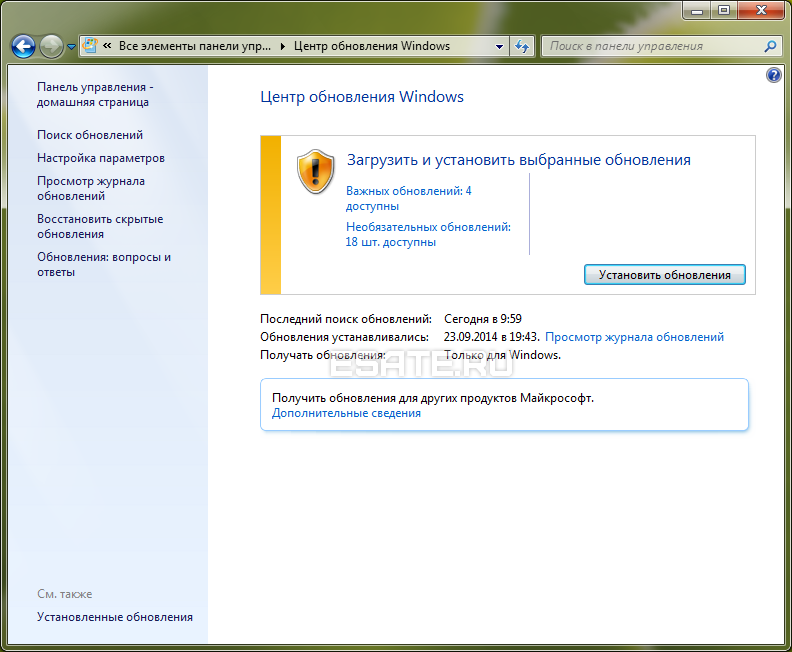Click the greyed Forward arrow button
Image resolution: width=792 pixels, height=652 pixels.
[x=51, y=46]
